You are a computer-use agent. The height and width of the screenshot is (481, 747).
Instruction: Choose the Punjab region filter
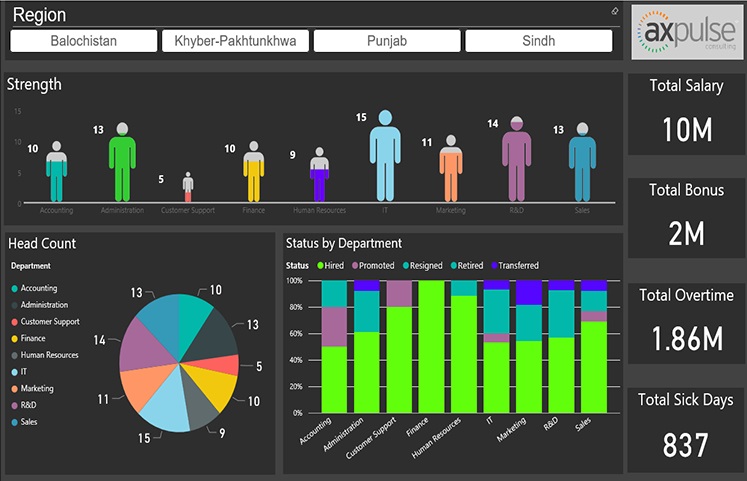point(387,41)
